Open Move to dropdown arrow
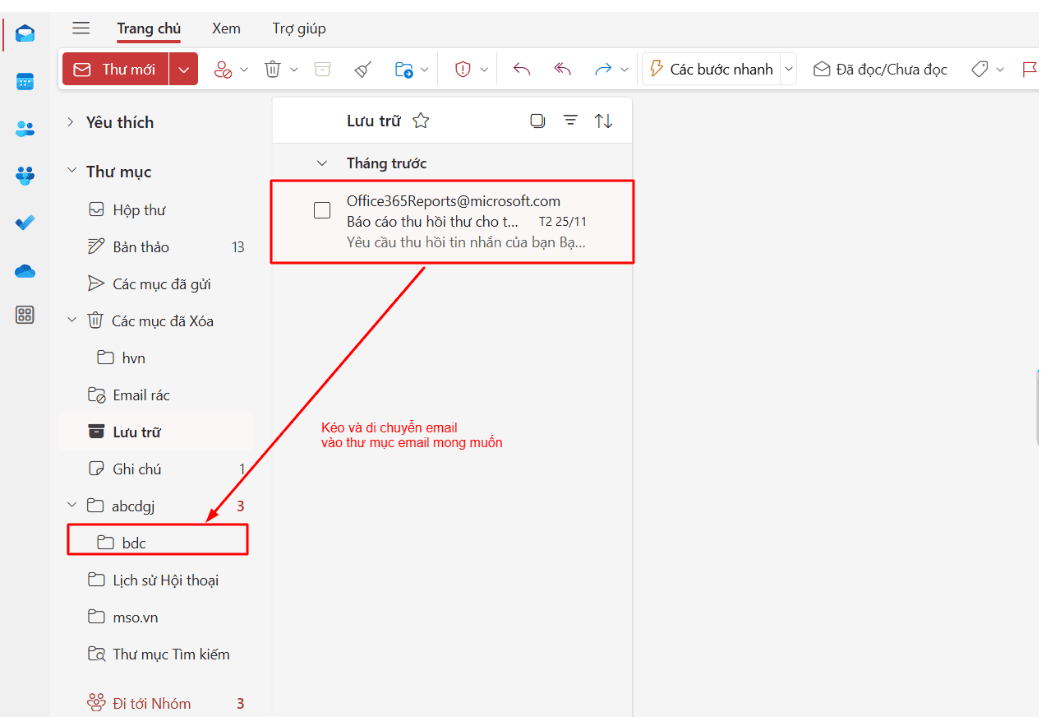Image resolution: width=1041 pixels, height=719 pixels. pyautogui.click(x=424, y=70)
